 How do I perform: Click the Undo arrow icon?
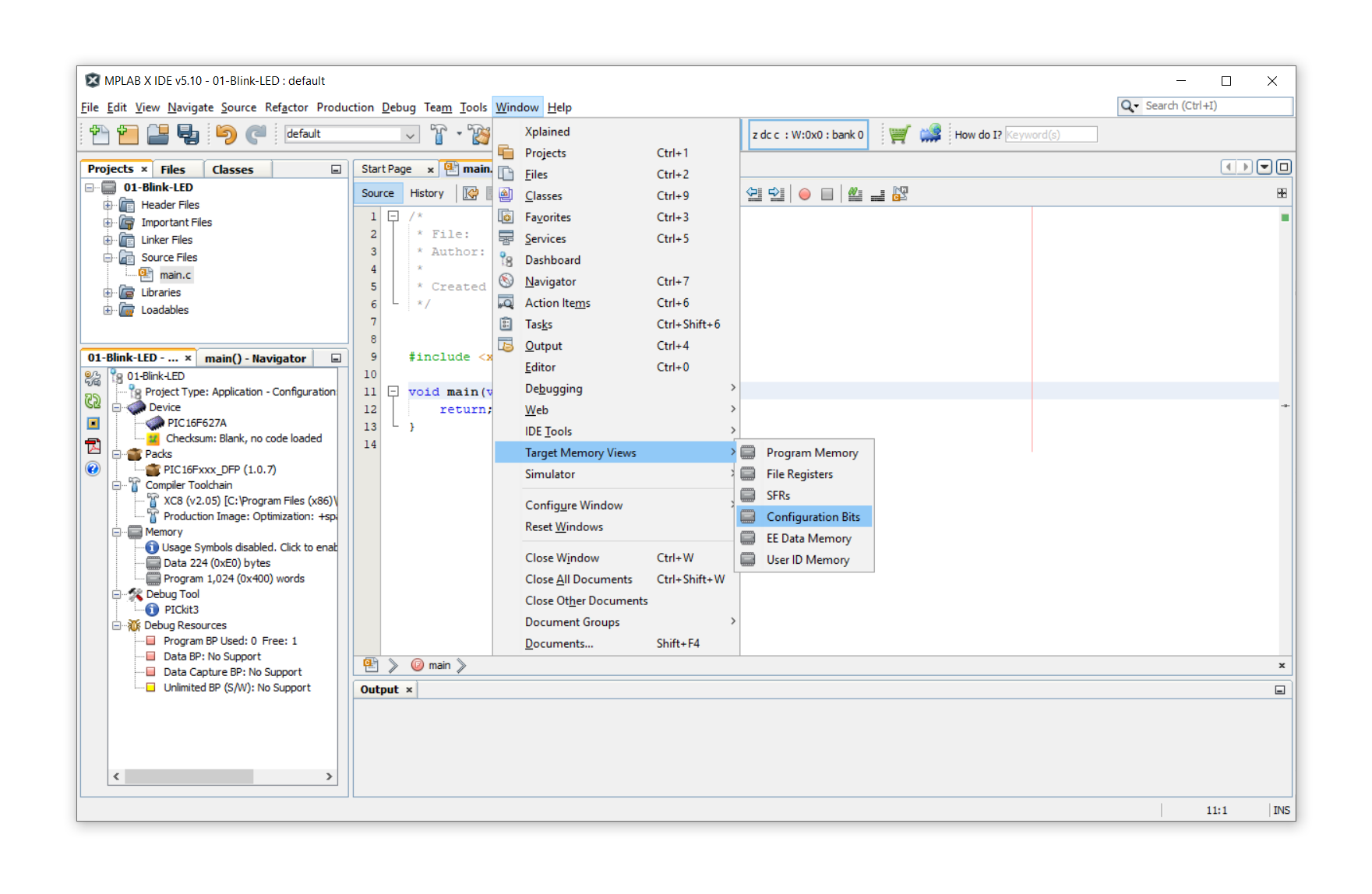(226, 135)
